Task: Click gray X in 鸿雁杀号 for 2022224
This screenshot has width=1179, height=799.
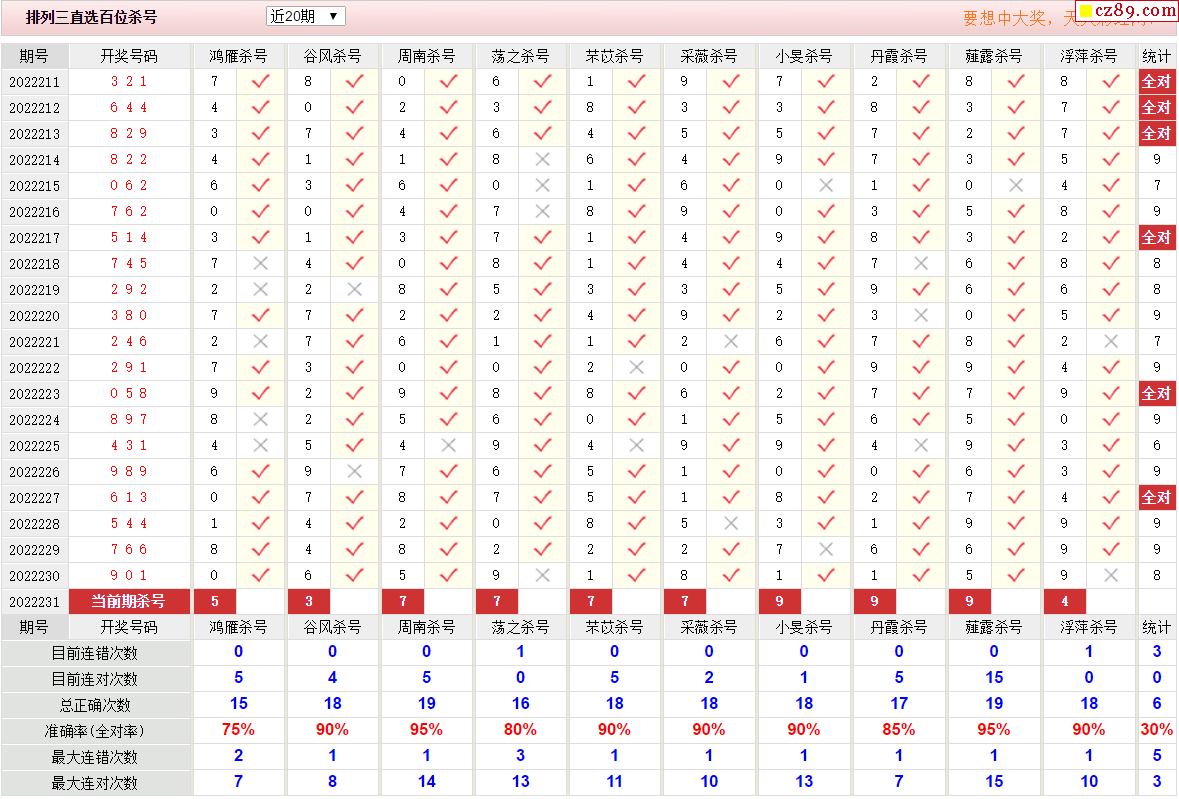Action: point(260,419)
